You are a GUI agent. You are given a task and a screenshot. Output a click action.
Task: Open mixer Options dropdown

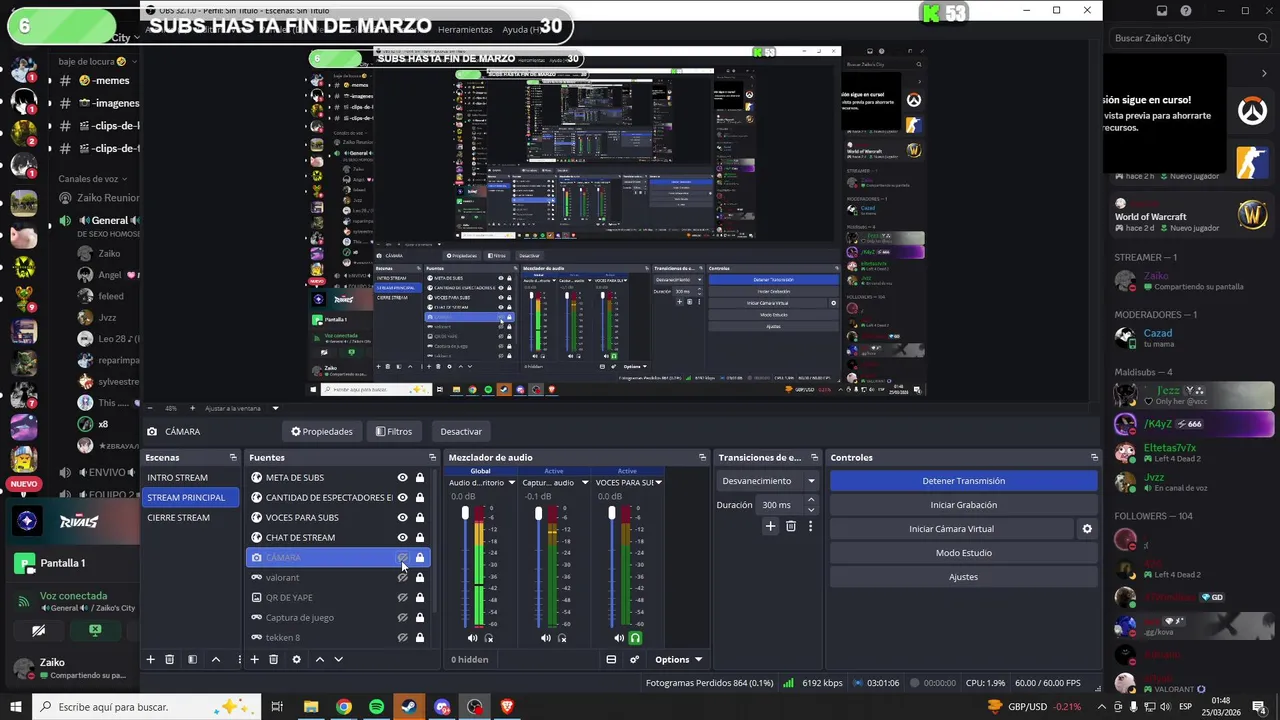click(x=678, y=659)
